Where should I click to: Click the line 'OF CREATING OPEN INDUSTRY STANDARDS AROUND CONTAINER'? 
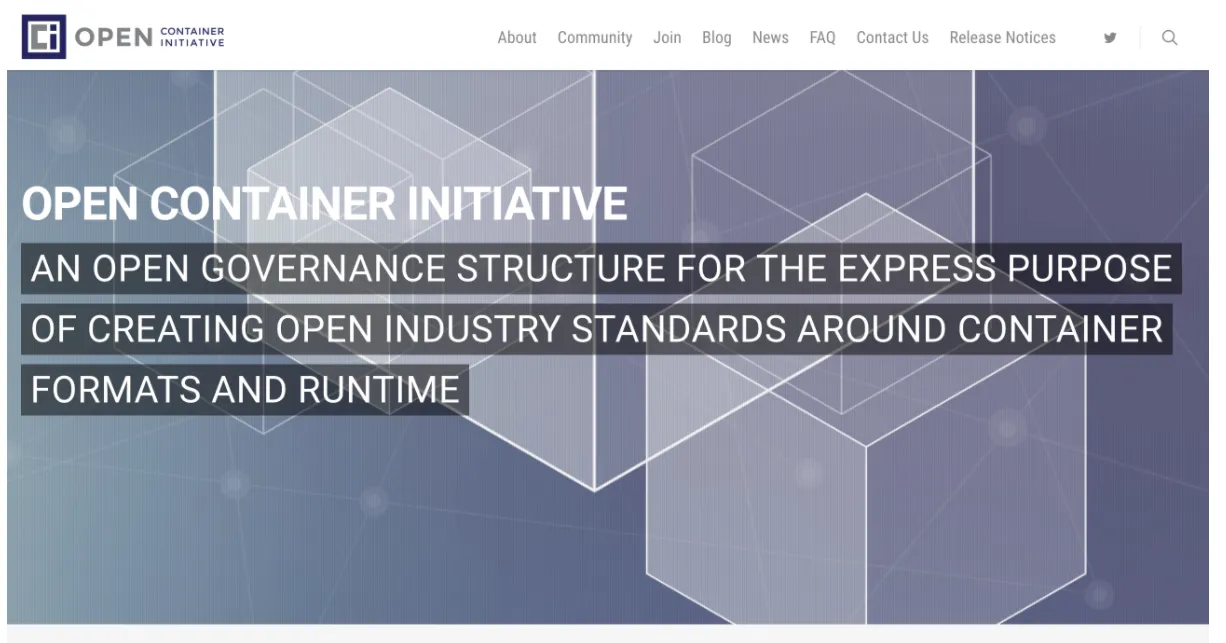(597, 329)
